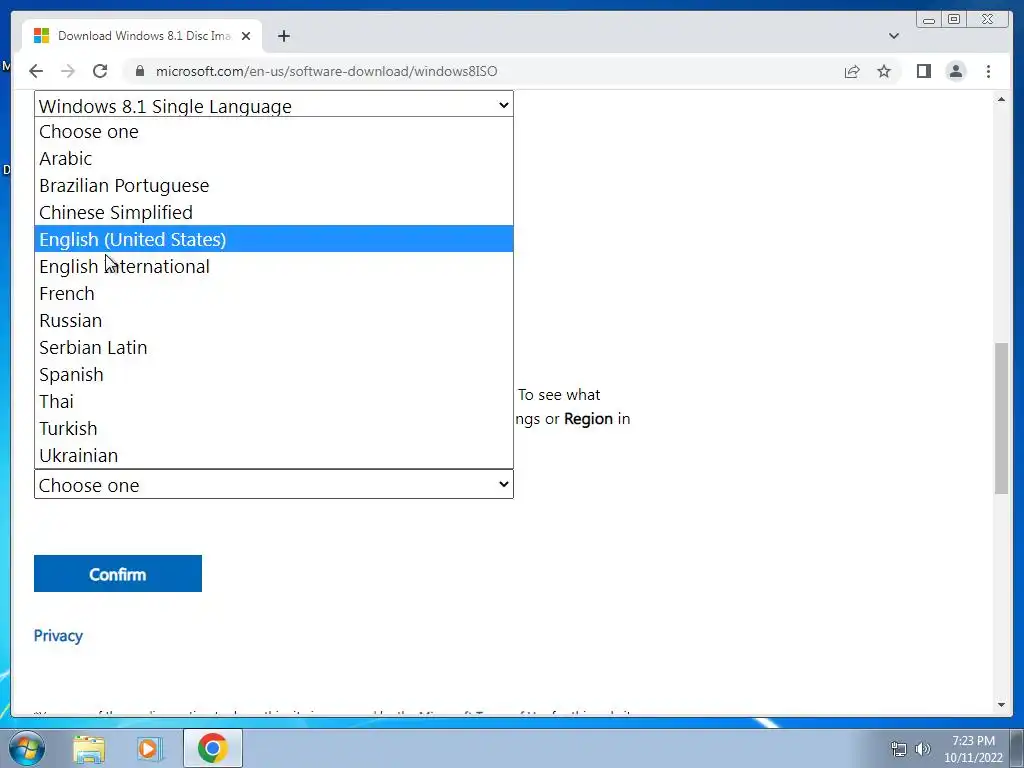Open the taskbar clock and date
The width and height of the screenshot is (1024, 768).
pos(973,749)
